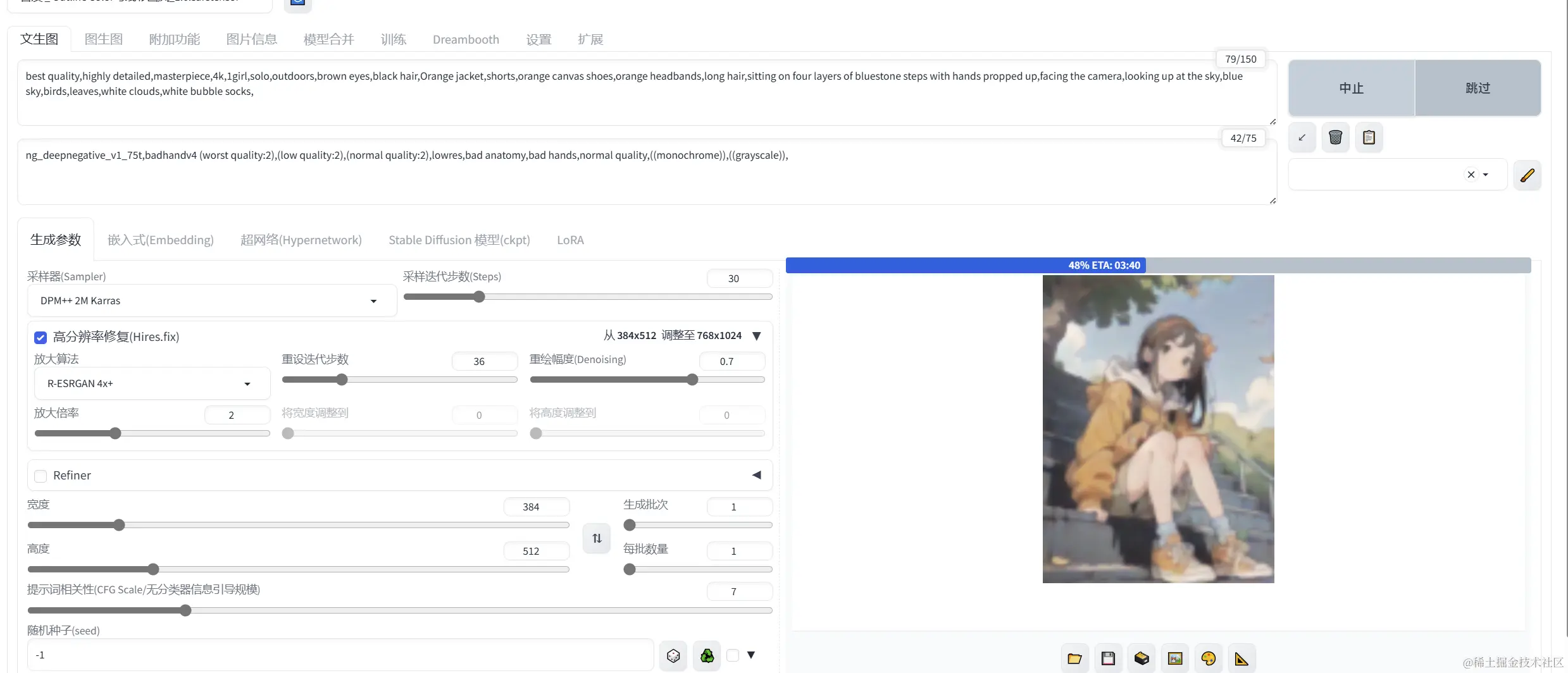
Task: Select the LoRA sub-tab
Action: (x=571, y=240)
